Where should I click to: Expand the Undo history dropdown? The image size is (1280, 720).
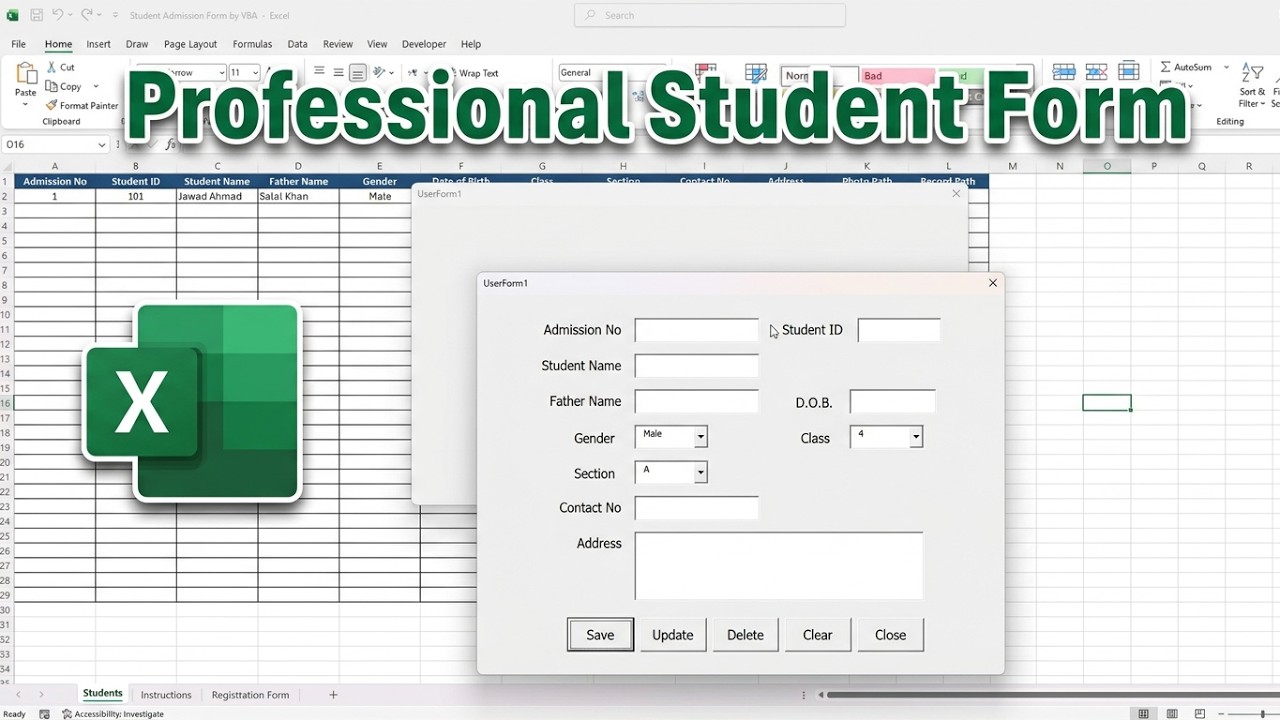click(70, 15)
